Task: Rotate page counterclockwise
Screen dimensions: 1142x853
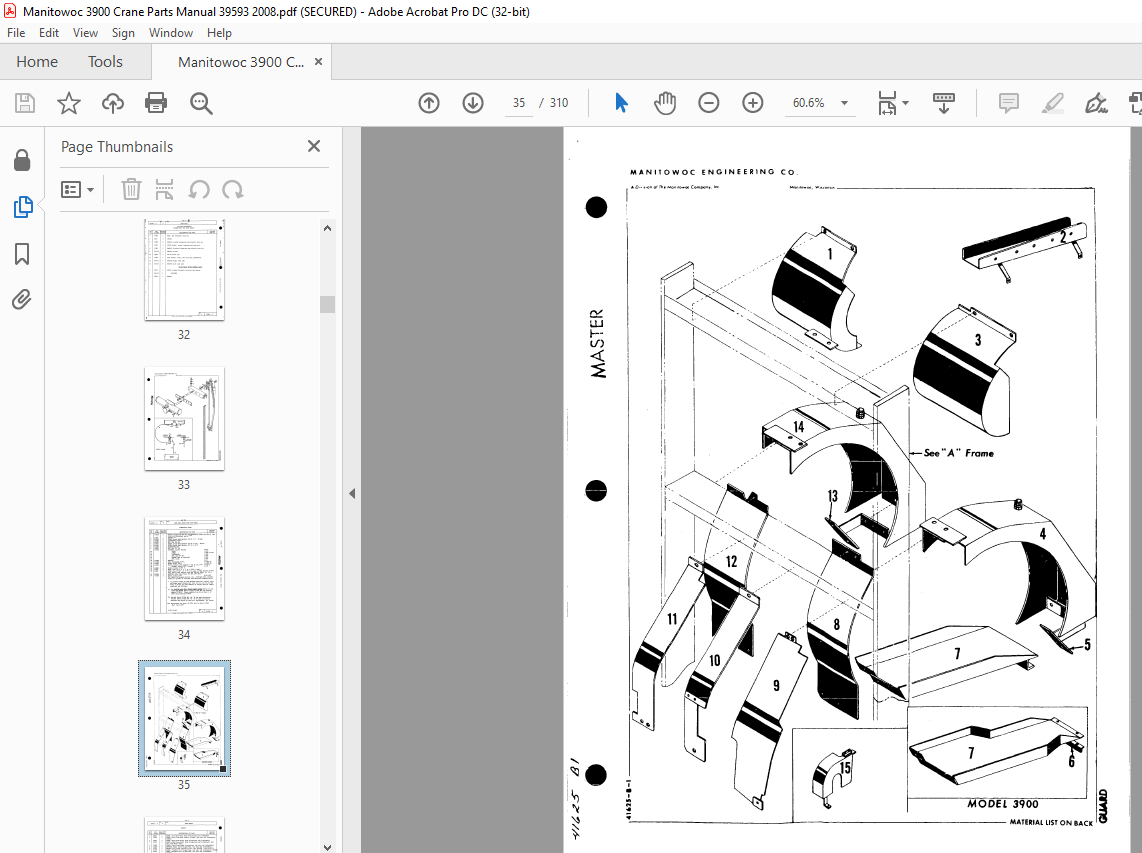Action: click(x=199, y=189)
